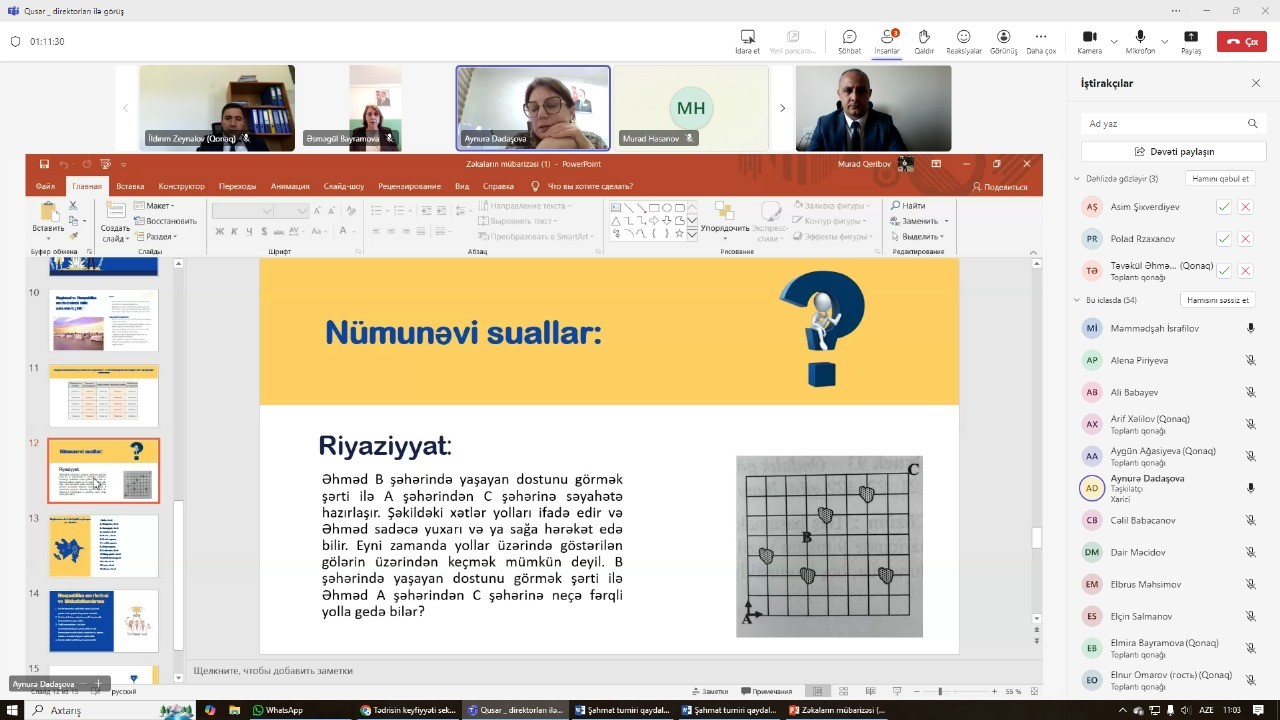Click the Paylaş share screen icon
1280x720 pixels.
point(1191,39)
